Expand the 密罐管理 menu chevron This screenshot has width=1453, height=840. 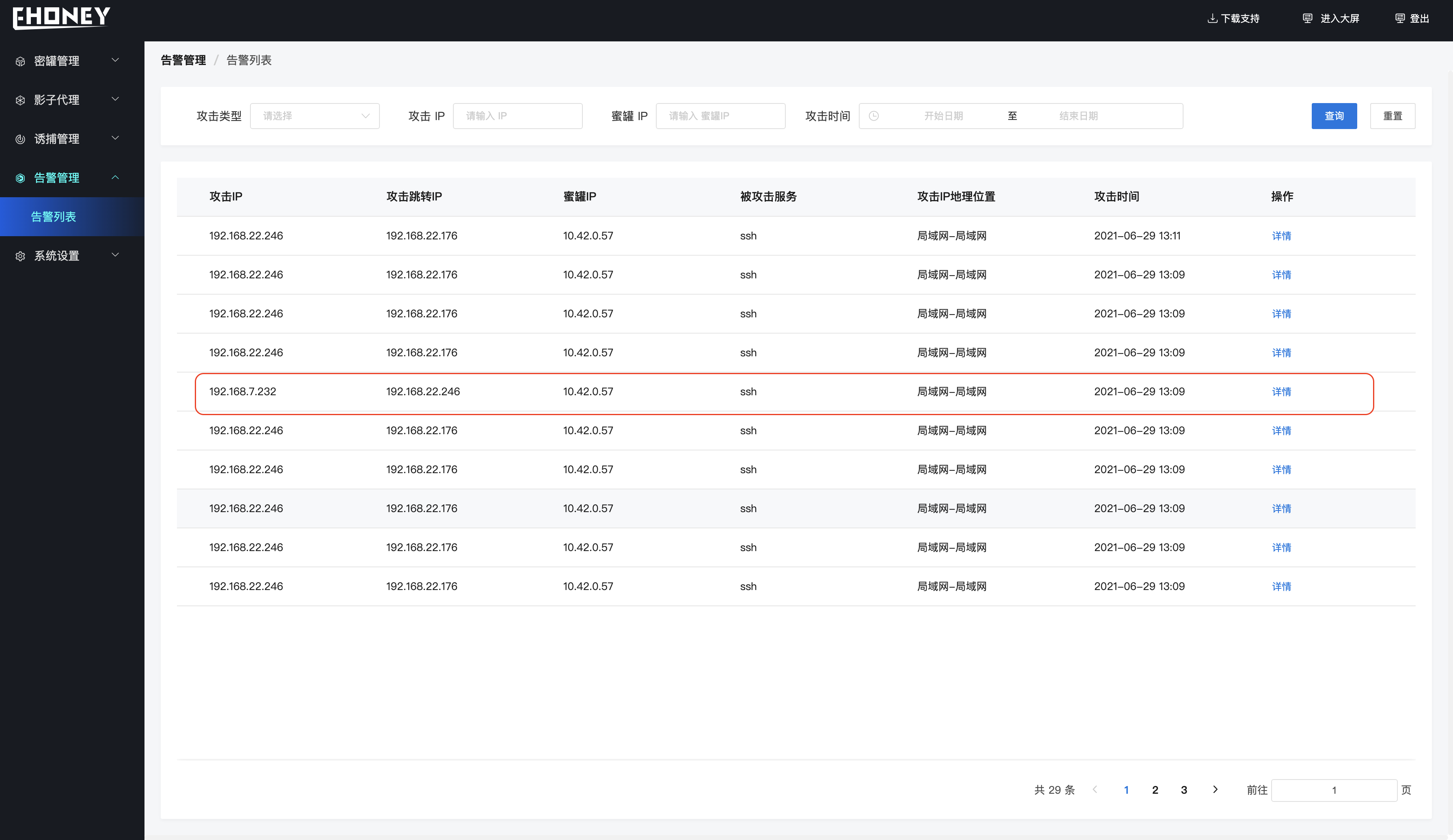click(x=115, y=60)
